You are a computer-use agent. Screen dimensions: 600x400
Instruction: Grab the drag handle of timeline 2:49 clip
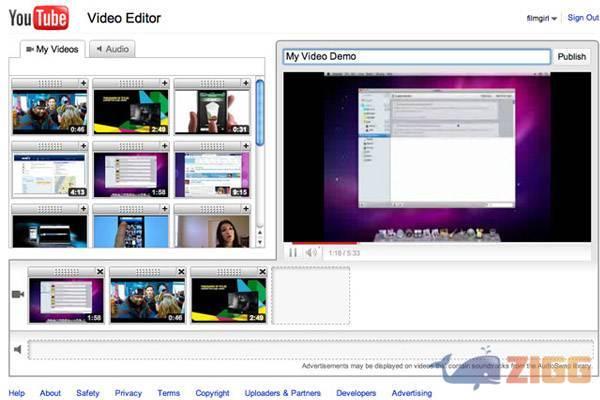coord(229,272)
